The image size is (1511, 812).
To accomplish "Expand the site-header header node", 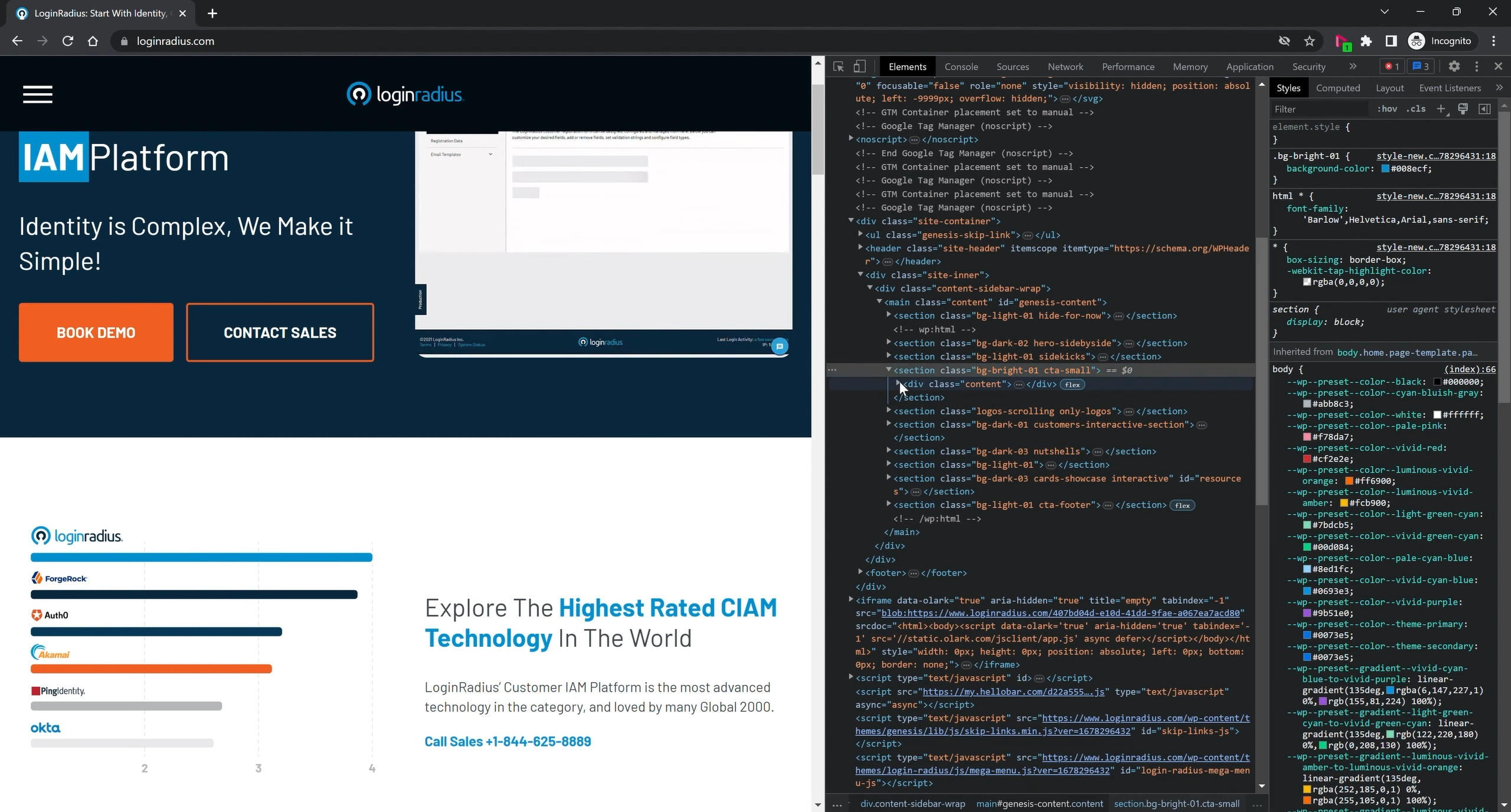I will point(861,248).
